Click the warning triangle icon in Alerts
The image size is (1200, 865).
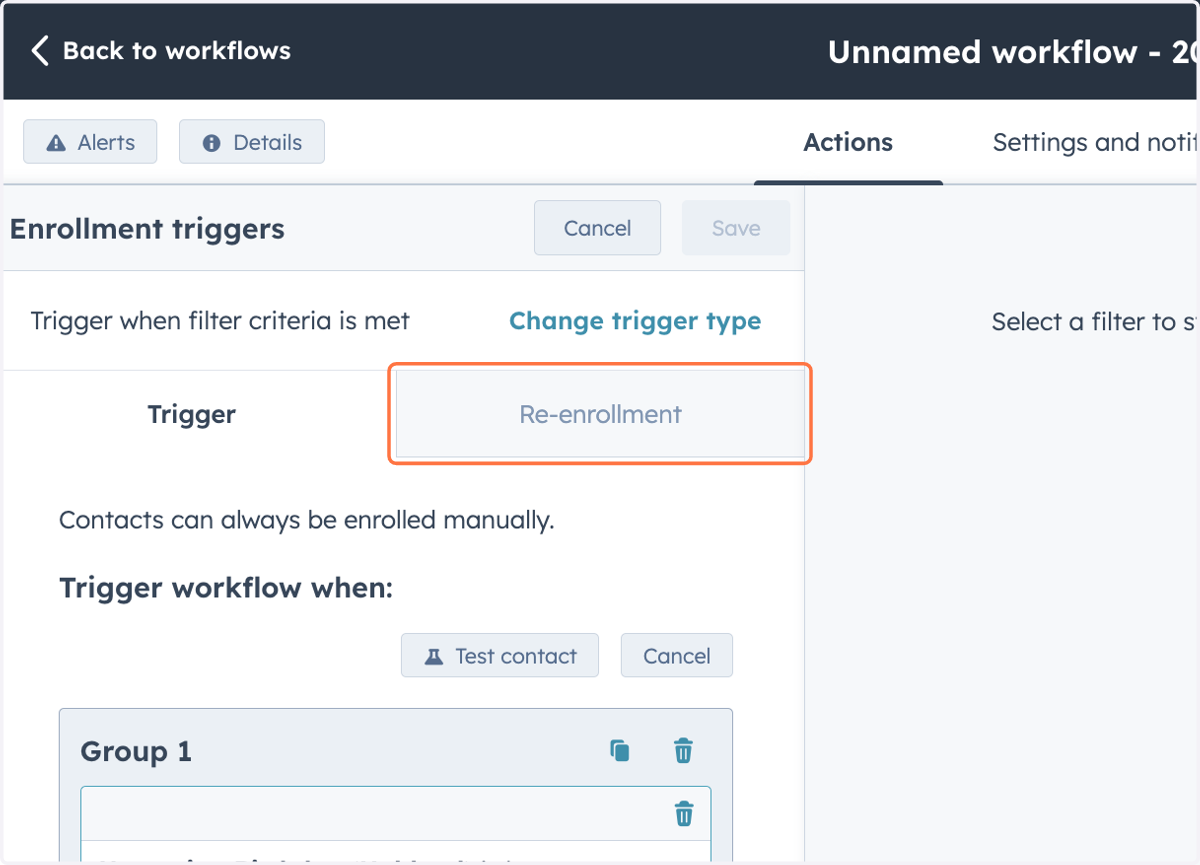57,143
